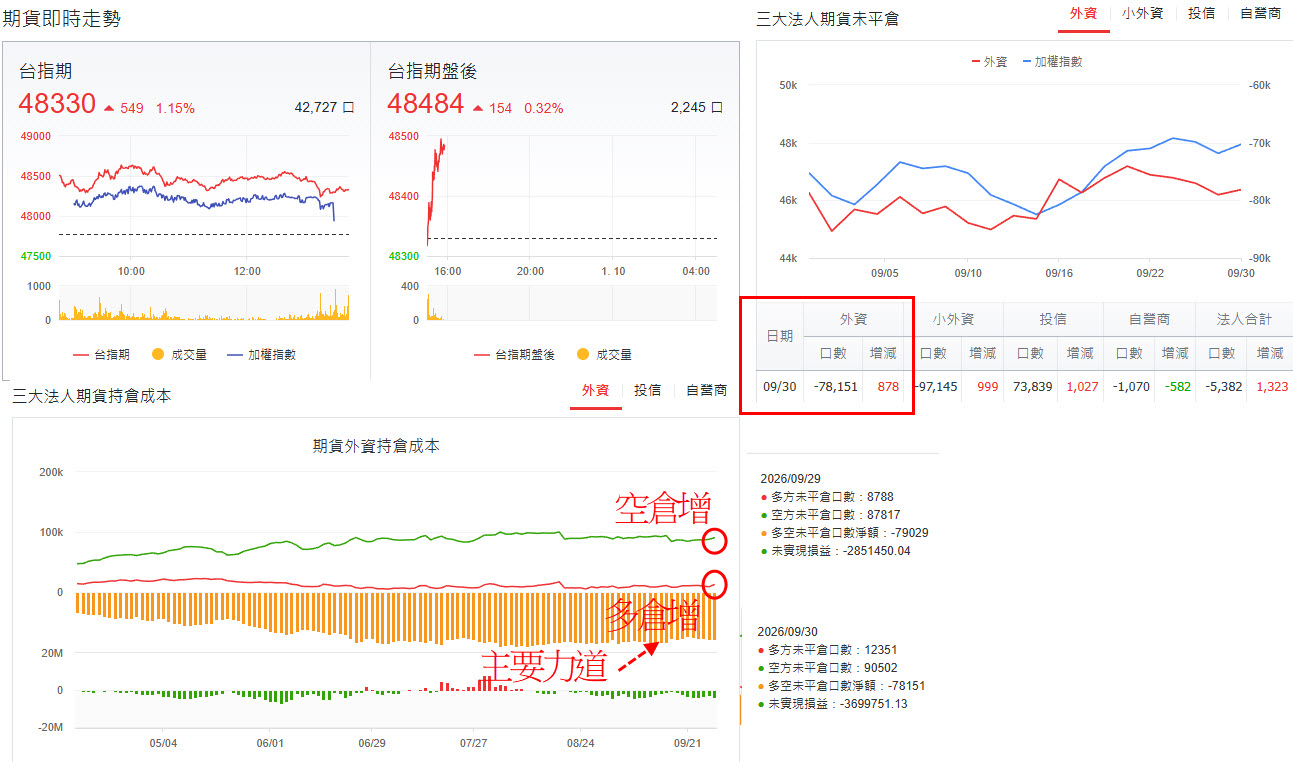Click the 台指期盤後 price 48484
This screenshot has height=762, width=1293.
click(x=426, y=104)
